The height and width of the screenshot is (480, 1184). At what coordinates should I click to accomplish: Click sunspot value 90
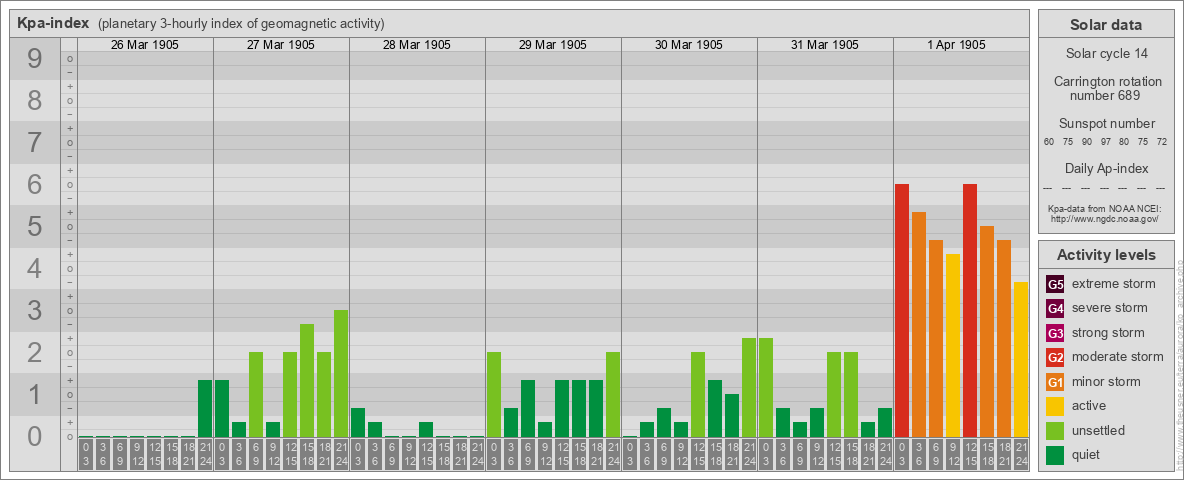1087,142
